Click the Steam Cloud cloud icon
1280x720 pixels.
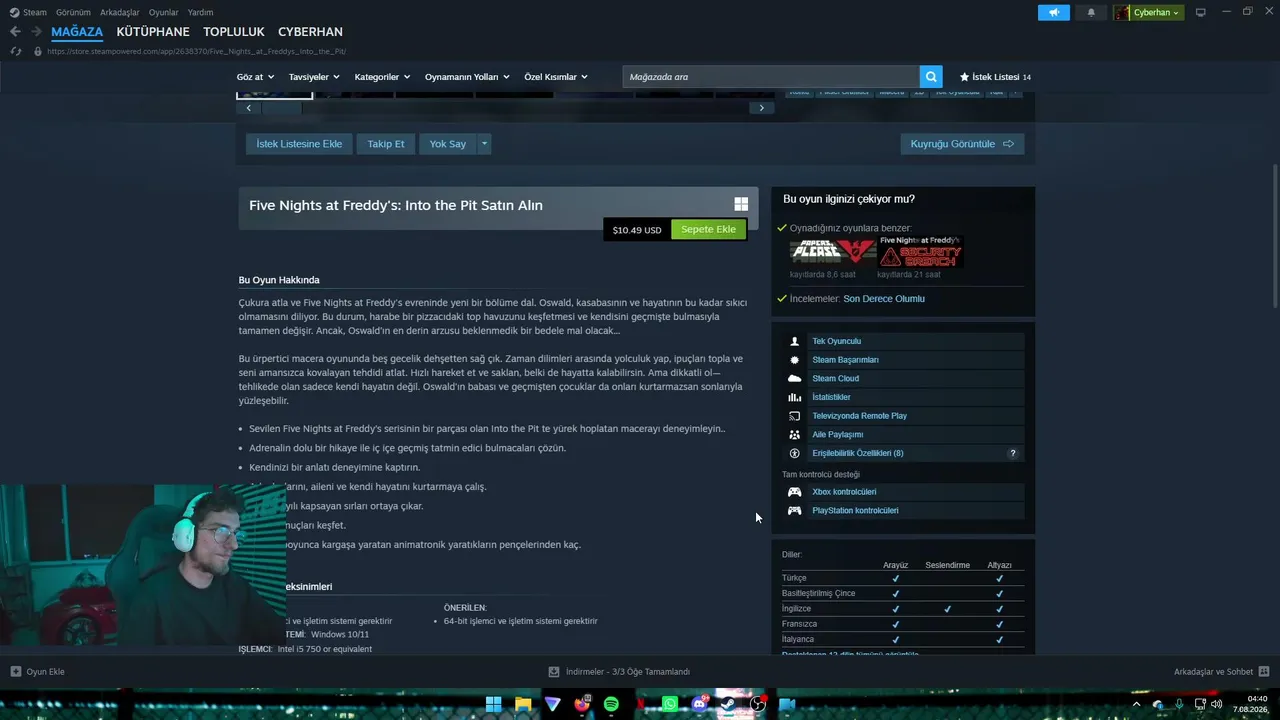point(794,379)
